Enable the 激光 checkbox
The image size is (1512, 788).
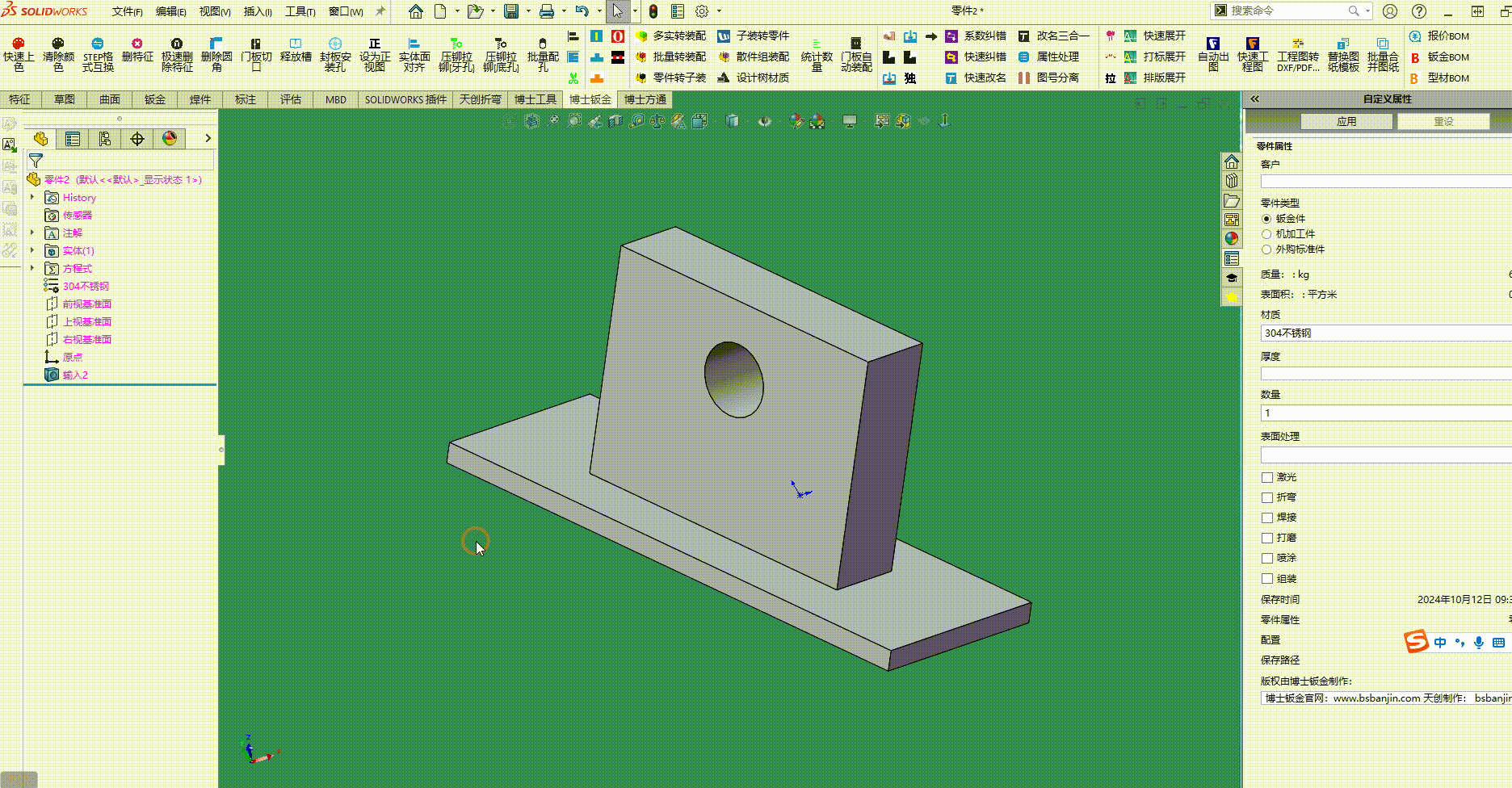tap(1267, 477)
